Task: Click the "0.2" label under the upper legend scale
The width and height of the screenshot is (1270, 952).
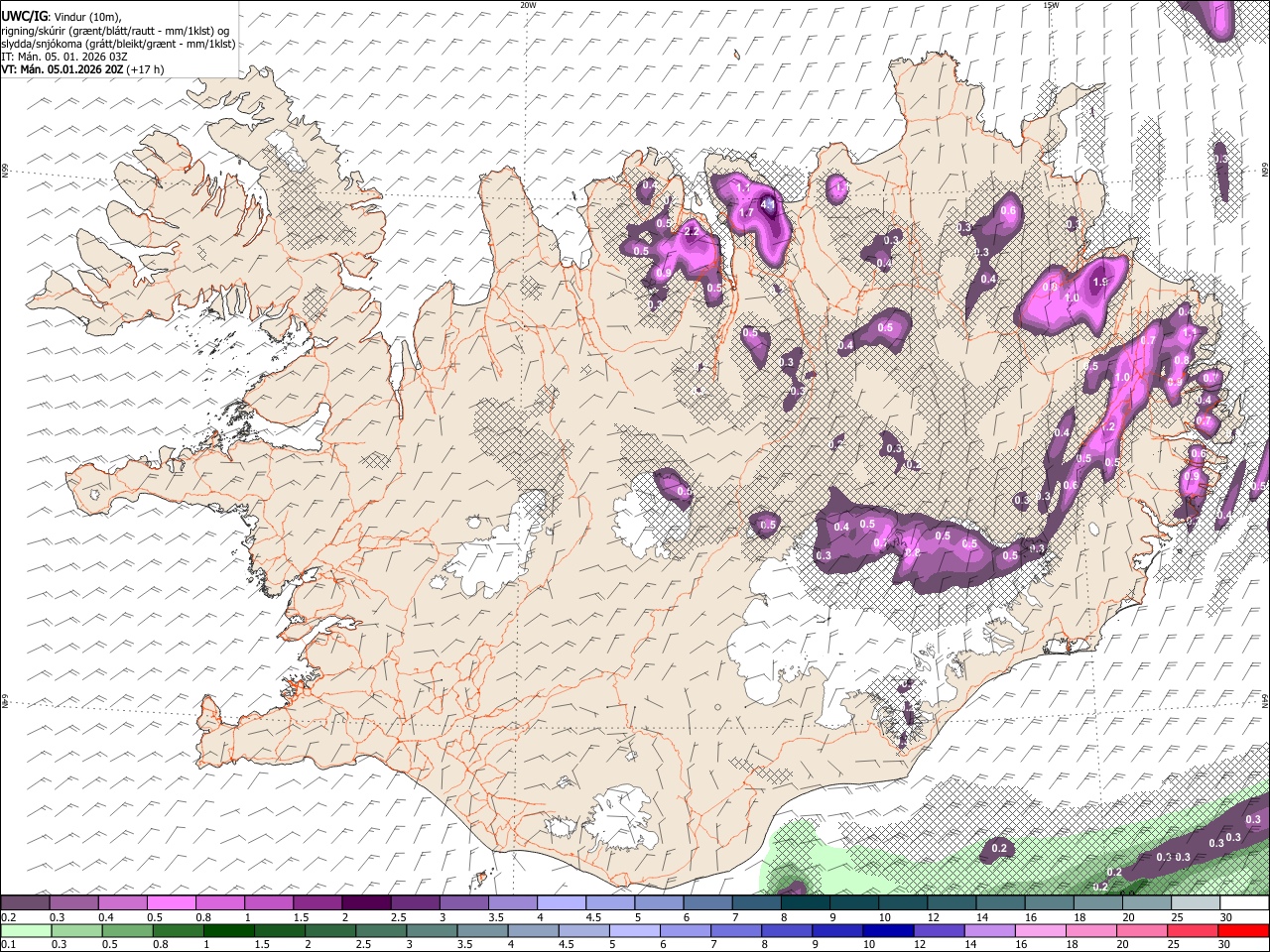Action: tap(8, 917)
